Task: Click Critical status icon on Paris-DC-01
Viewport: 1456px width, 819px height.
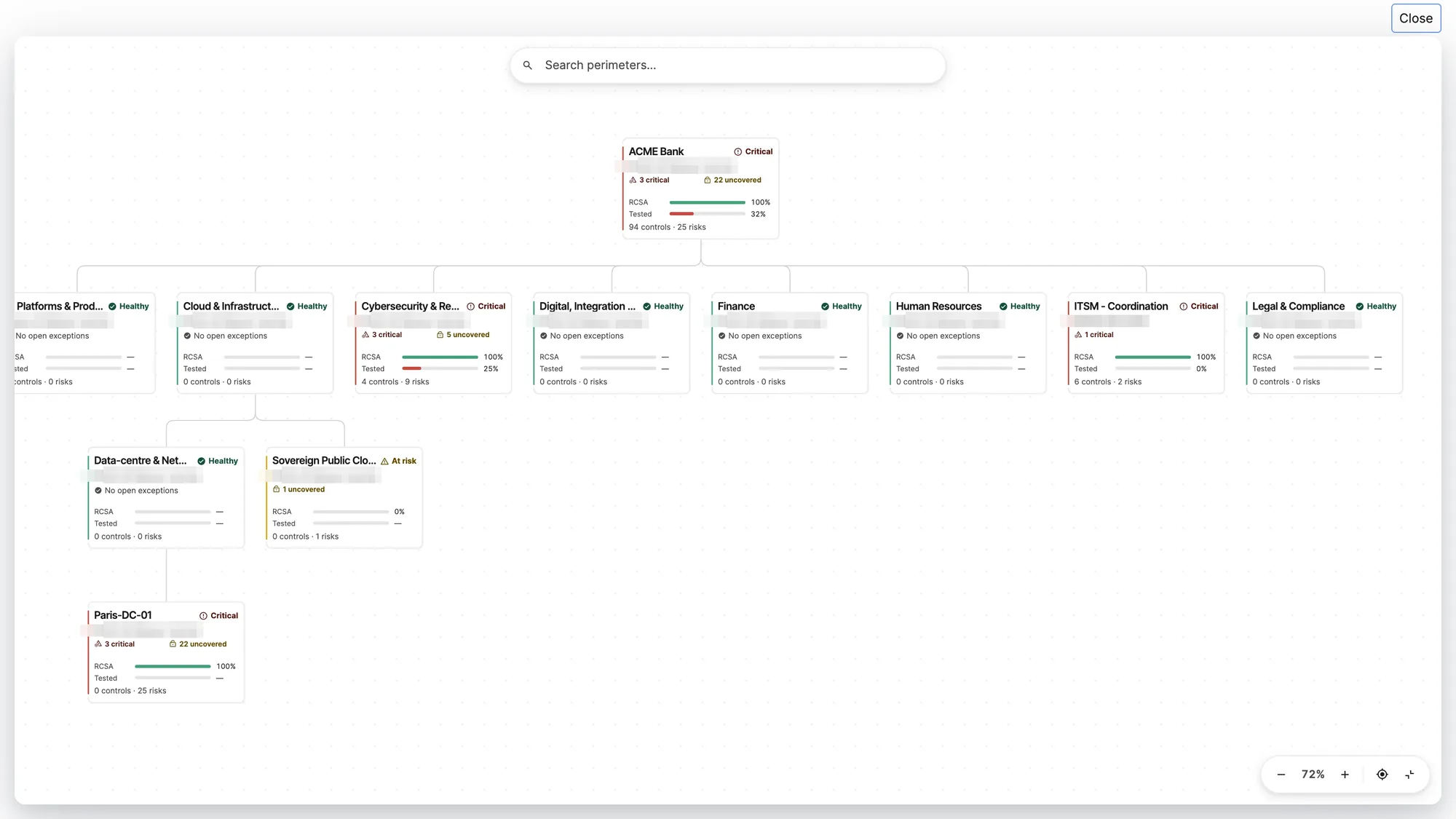Action: [x=203, y=616]
